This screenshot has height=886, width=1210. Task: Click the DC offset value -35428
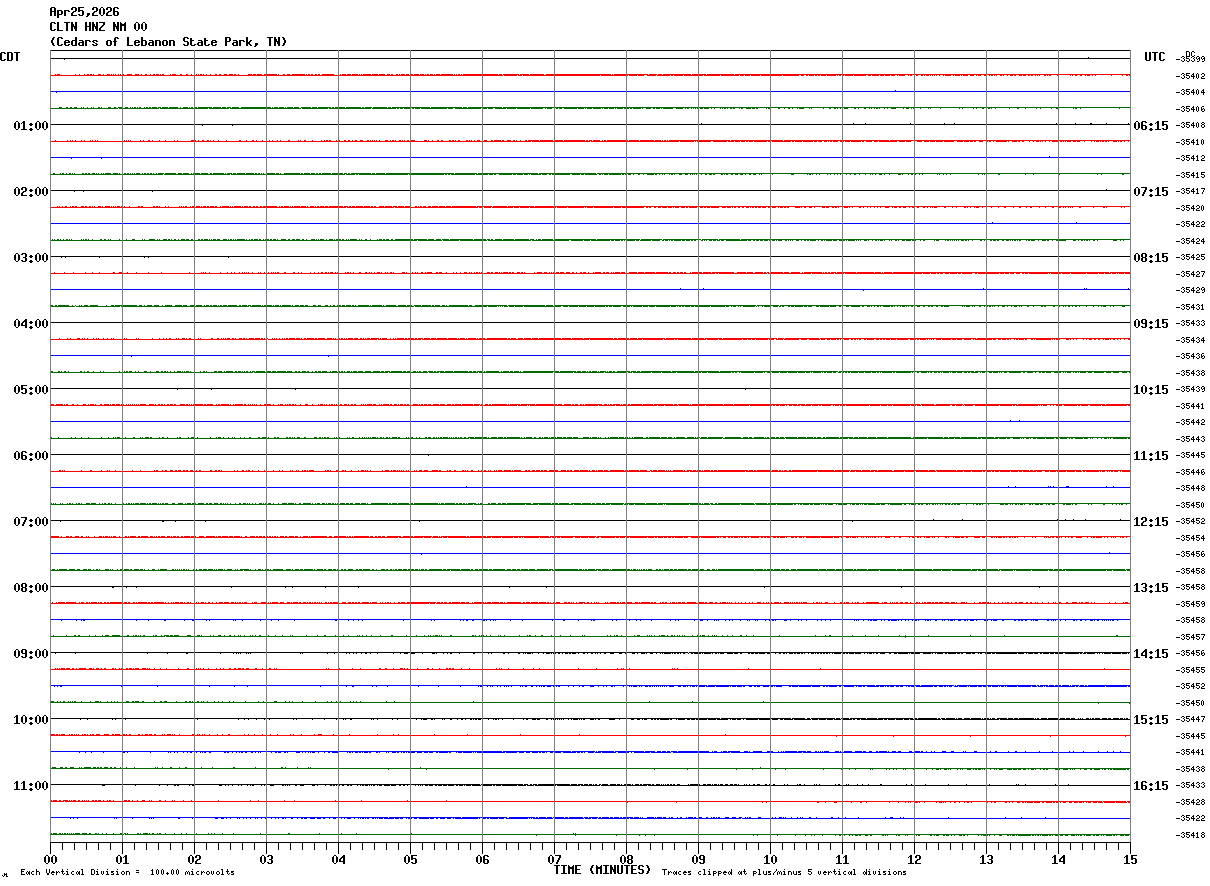[x=1191, y=802]
